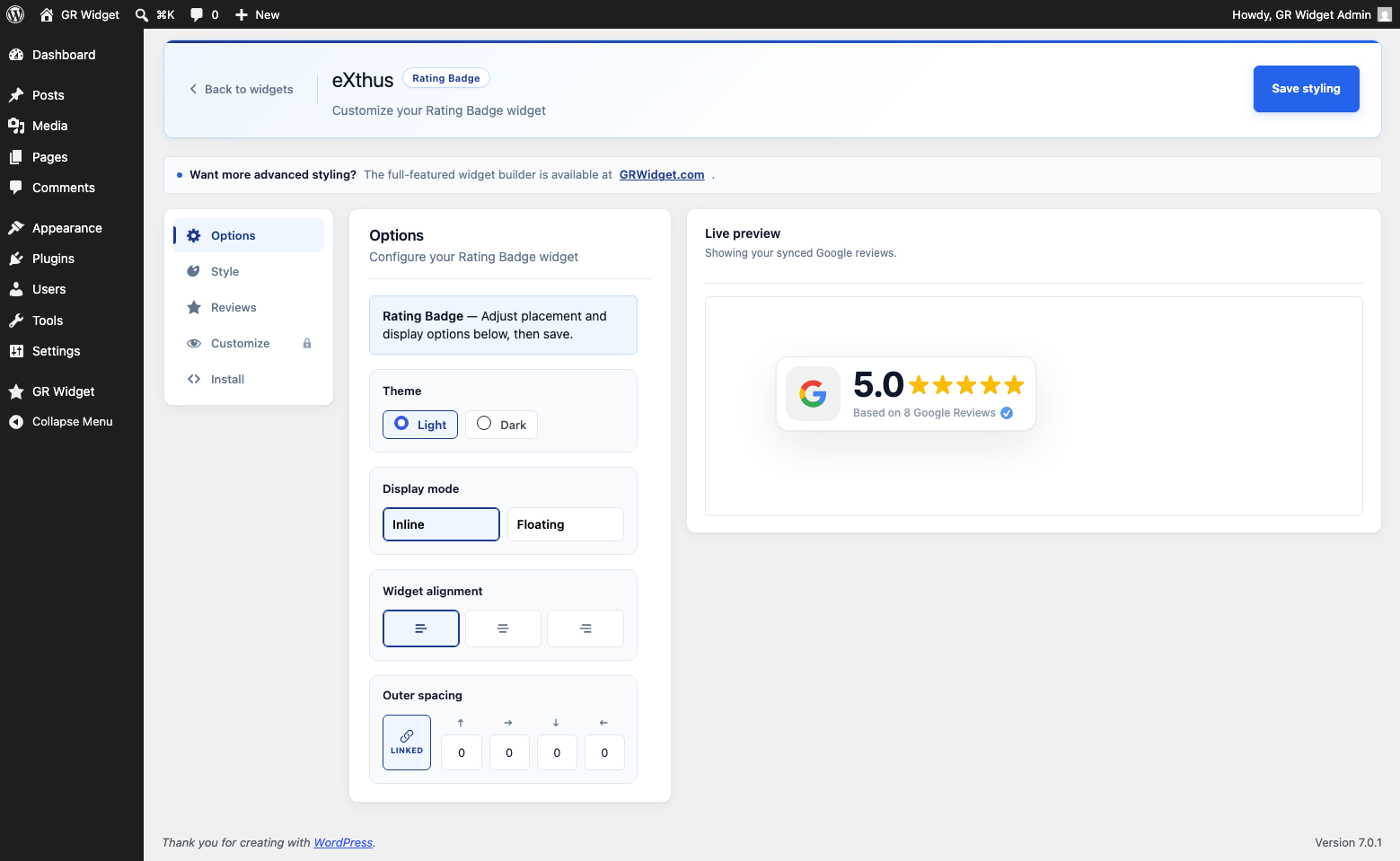Image resolution: width=1400 pixels, height=861 pixels.
Task: Toggle the LINKED spacing button
Action: tap(407, 742)
